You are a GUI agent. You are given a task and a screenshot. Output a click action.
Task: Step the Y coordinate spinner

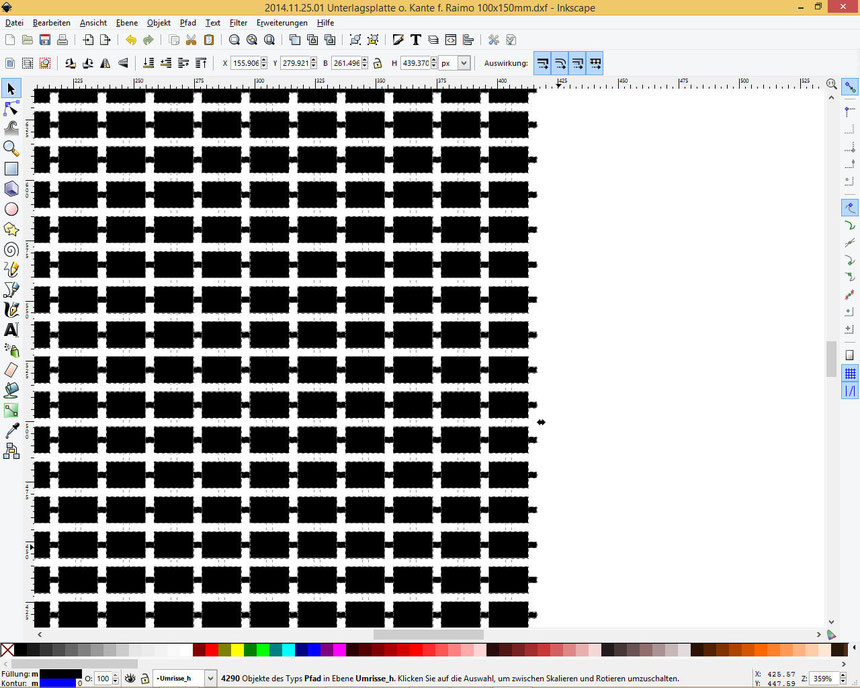313,63
